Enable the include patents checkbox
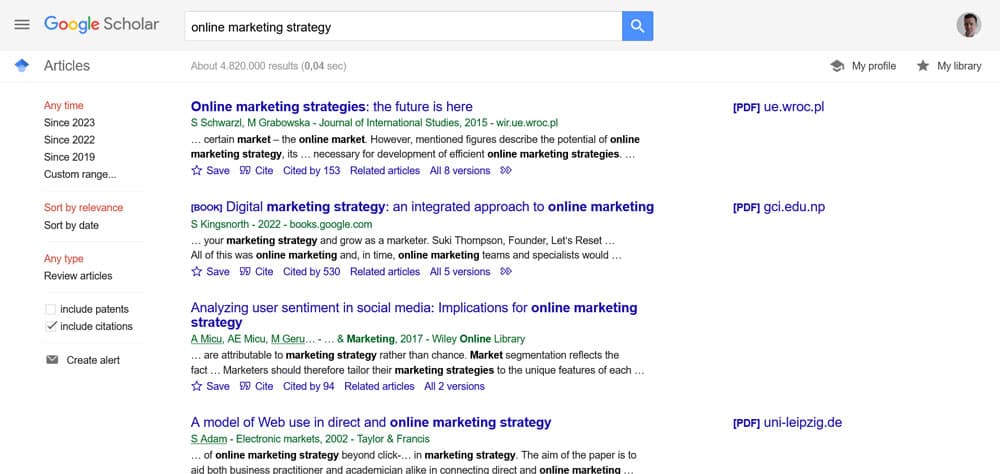The width and height of the screenshot is (1000, 474). (x=51, y=310)
